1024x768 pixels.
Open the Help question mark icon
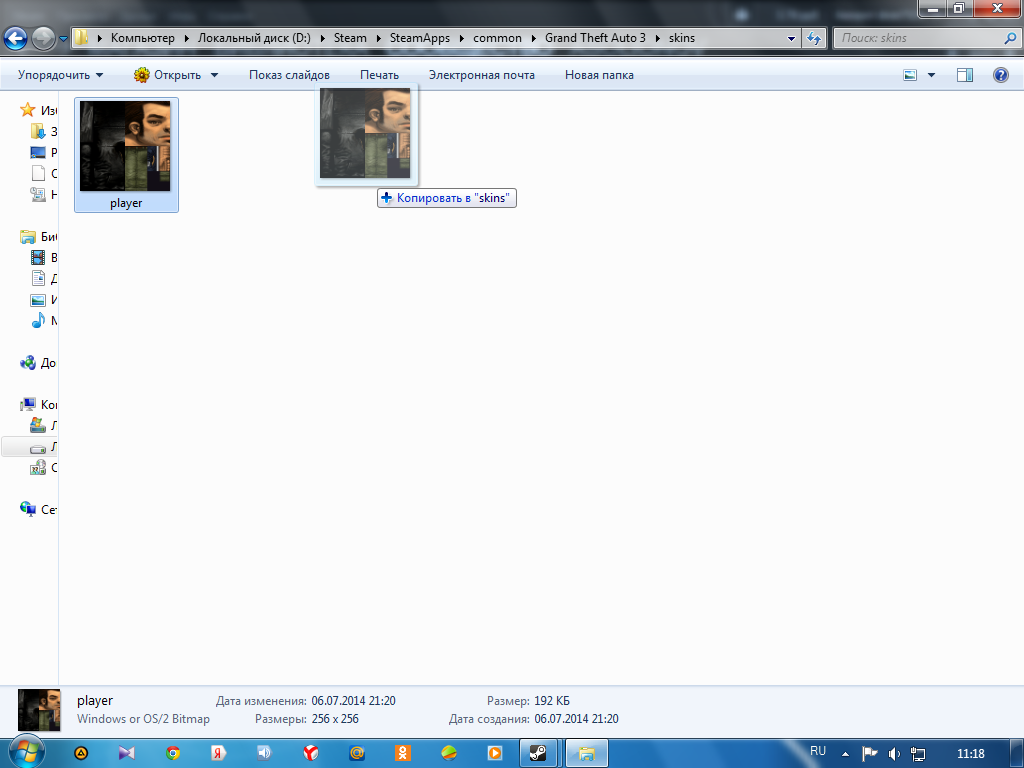(x=1000, y=75)
